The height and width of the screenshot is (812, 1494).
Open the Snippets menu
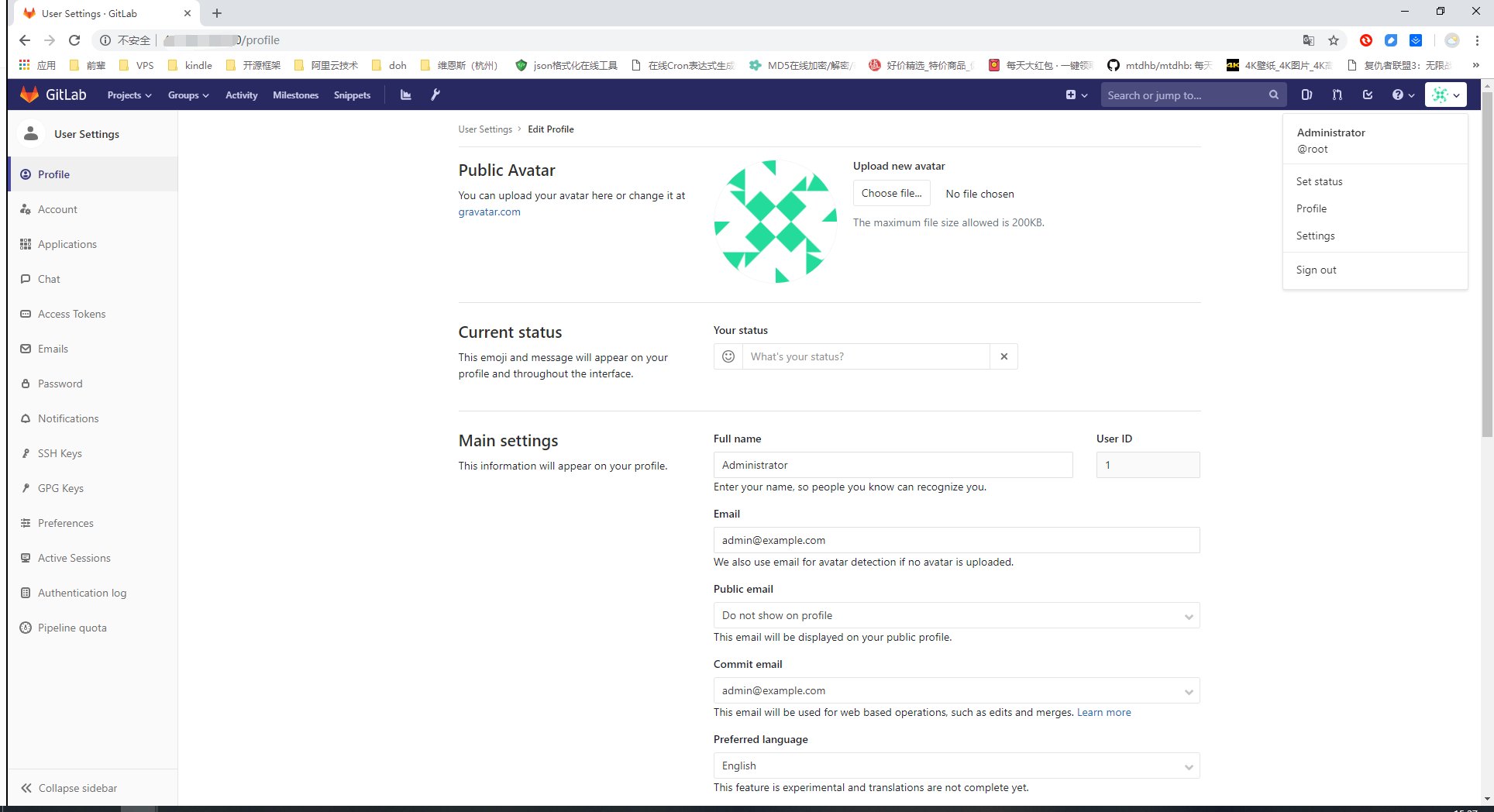point(352,95)
